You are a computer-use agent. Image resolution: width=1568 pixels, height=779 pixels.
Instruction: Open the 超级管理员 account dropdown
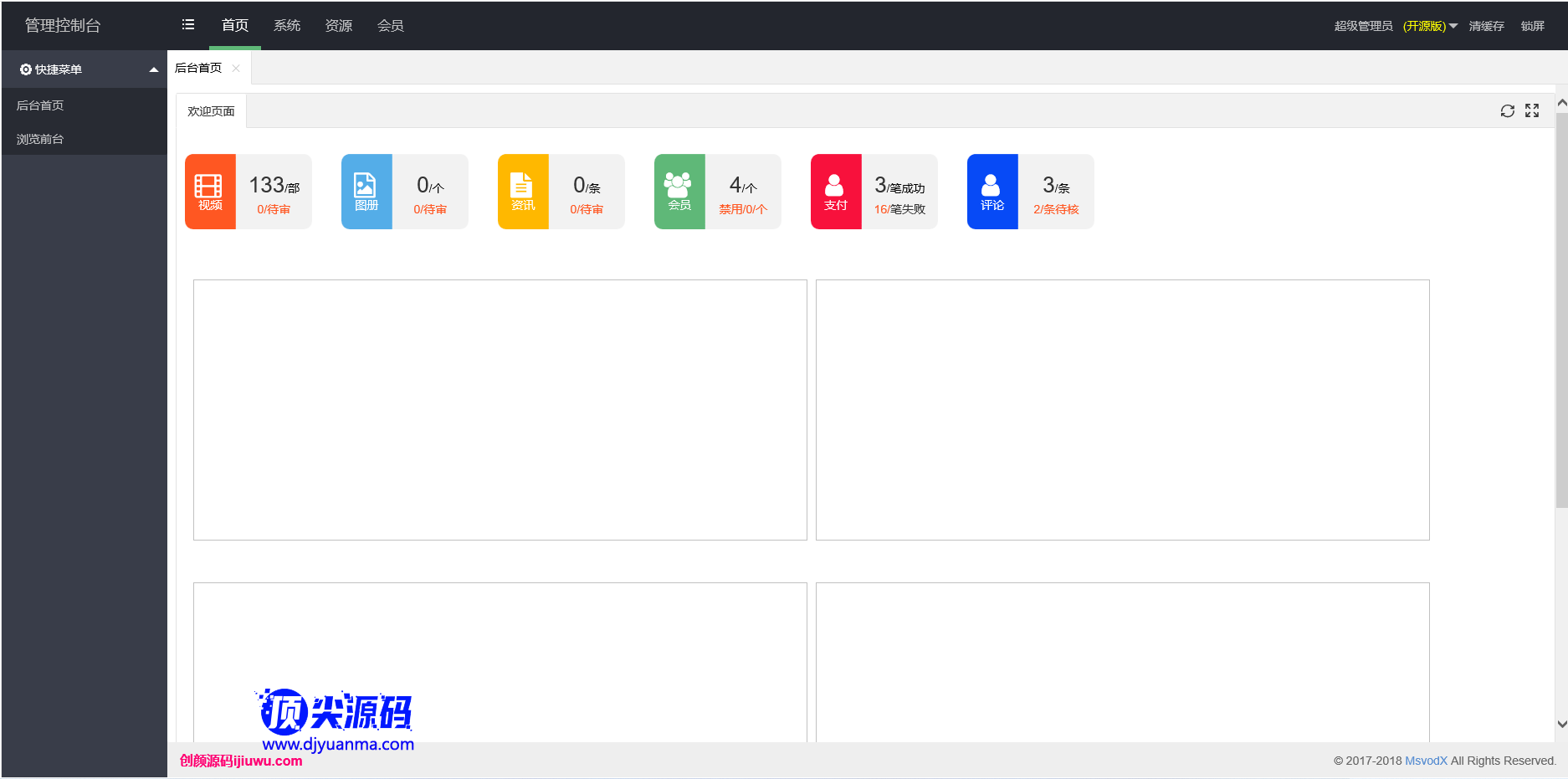[1396, 26]
